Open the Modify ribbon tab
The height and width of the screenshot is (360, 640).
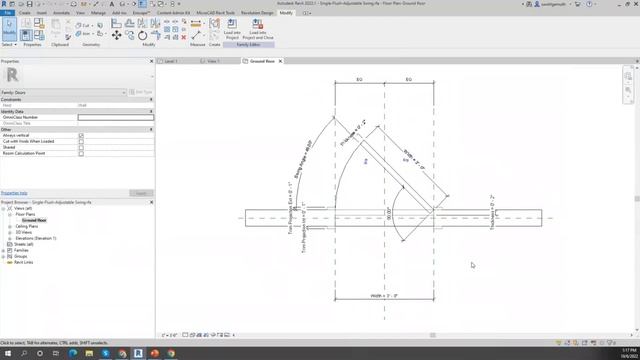tap(286, 13)
